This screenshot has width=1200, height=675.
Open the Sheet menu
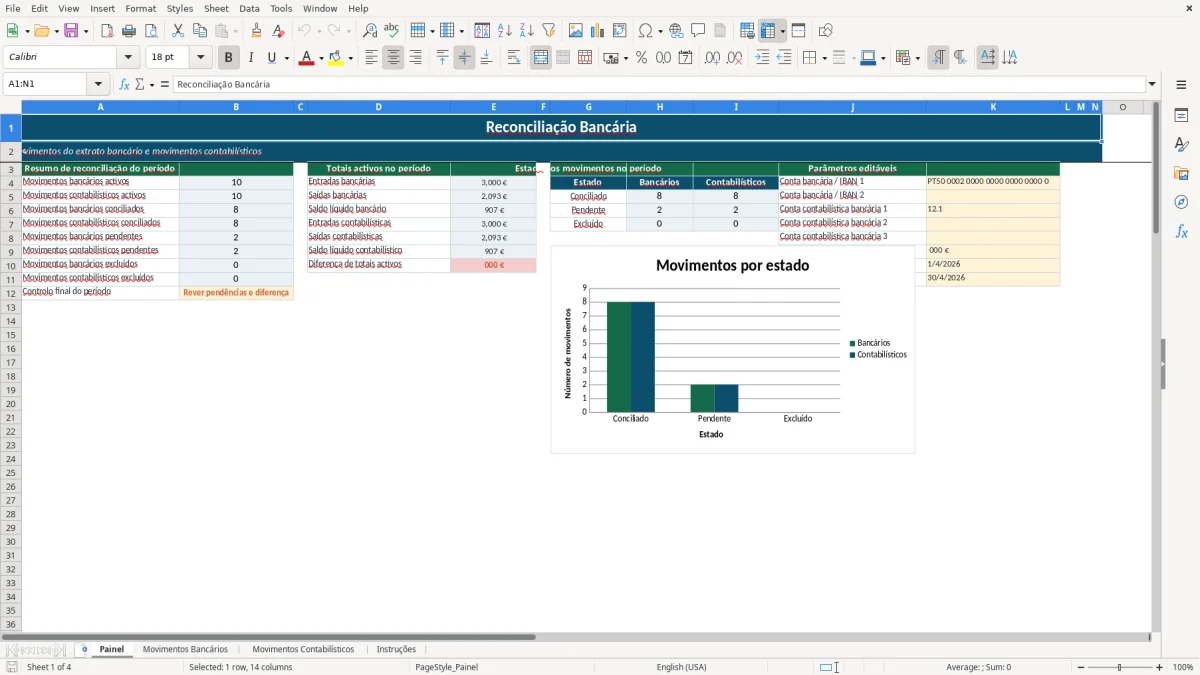216,8
